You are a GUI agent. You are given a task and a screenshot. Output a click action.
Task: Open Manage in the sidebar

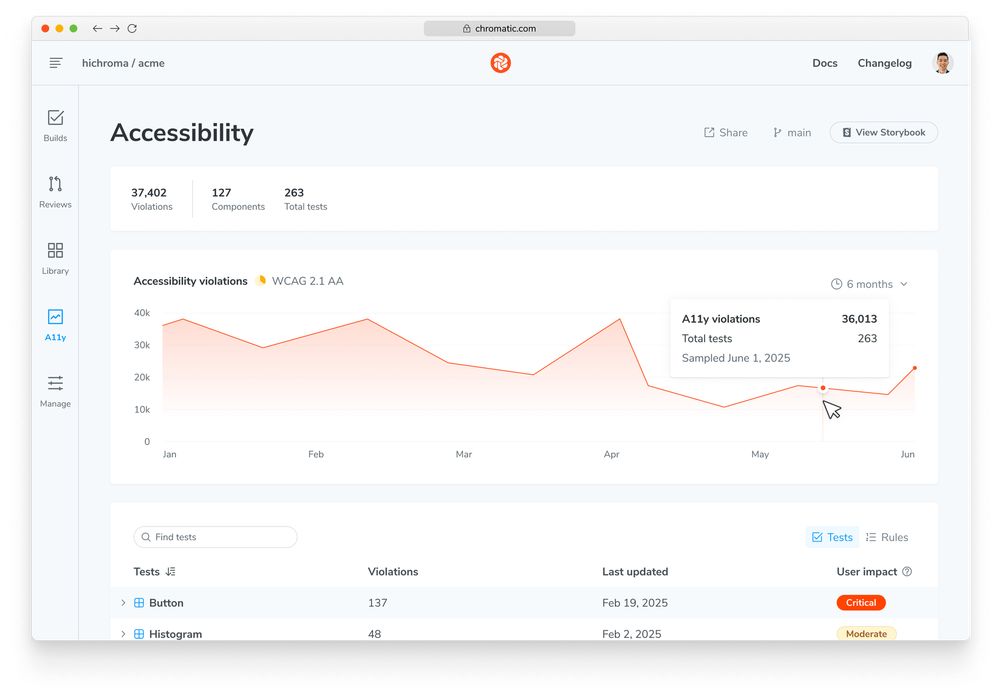(x=55, y=391)
